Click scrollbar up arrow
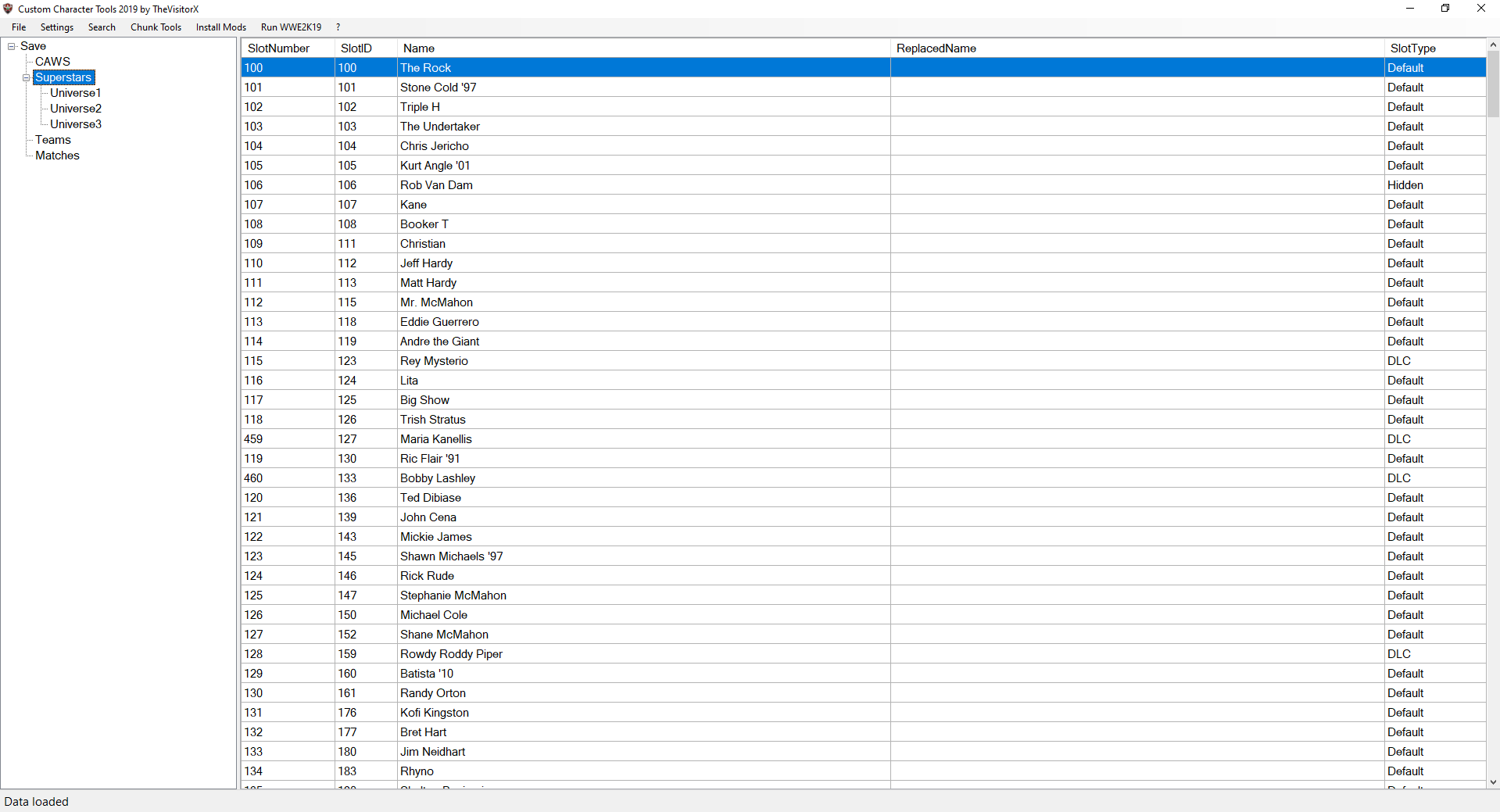Image resolution: width=1500 pixels, height=812 pixels. [x=1493, y=45]
